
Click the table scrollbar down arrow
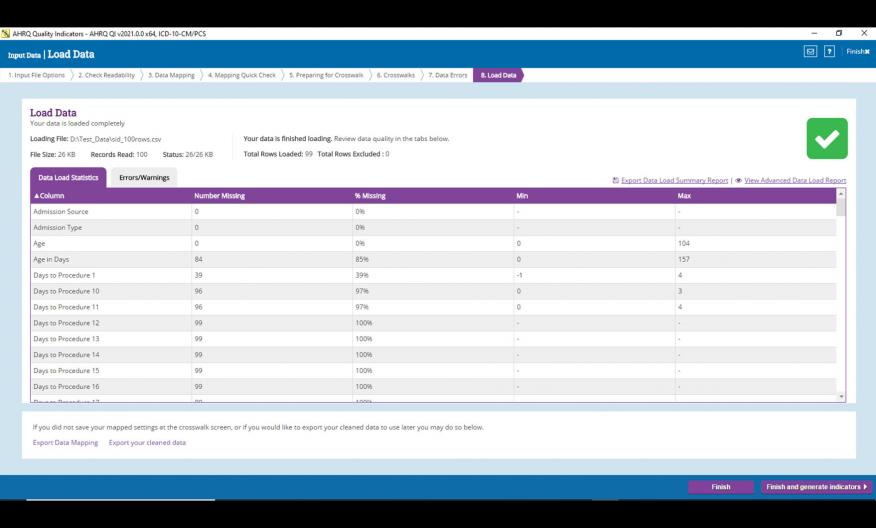pos(841,397)
